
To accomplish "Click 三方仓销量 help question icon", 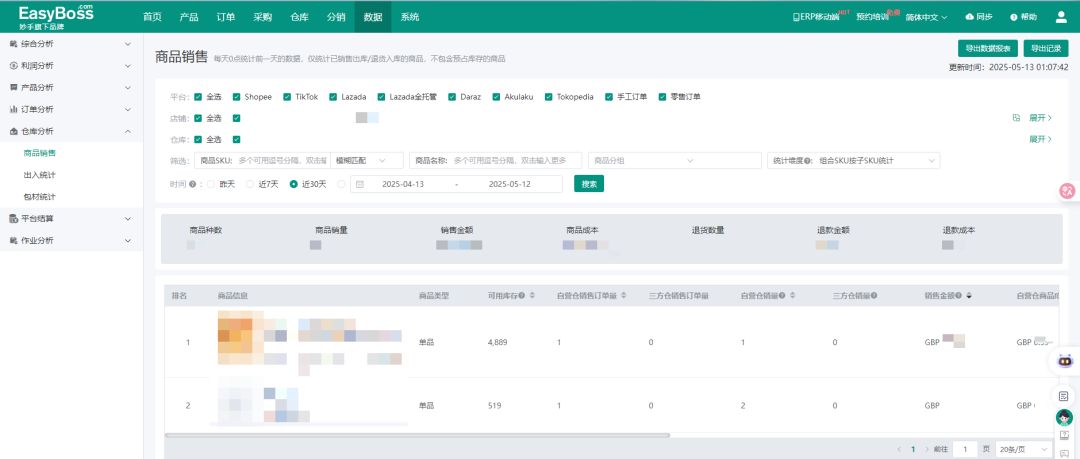I will coord(874,296).
